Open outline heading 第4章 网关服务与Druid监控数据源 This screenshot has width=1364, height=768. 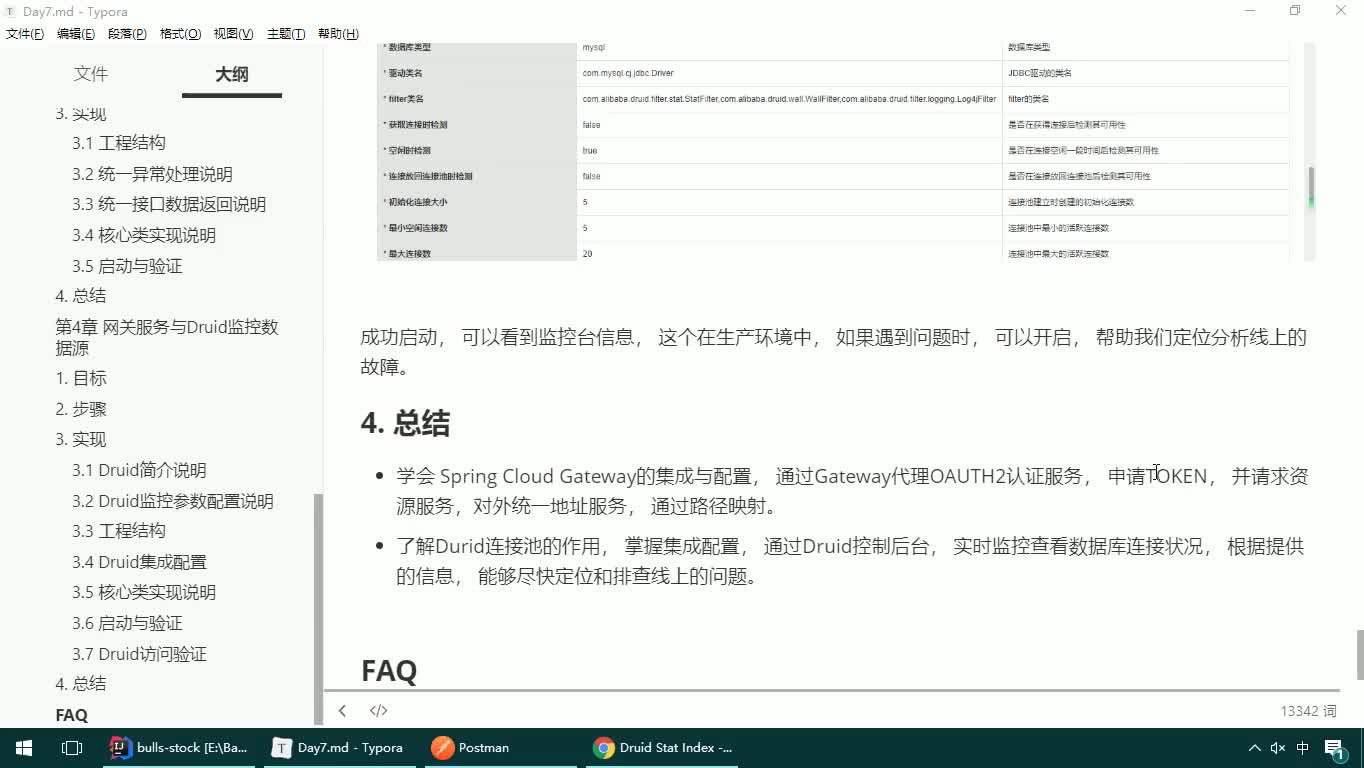pos(167,337)
